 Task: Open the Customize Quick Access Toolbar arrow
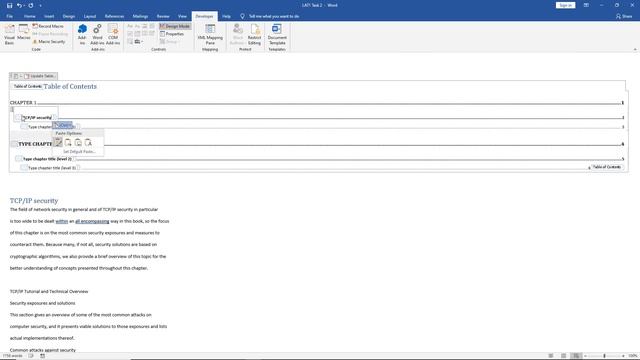40,6
